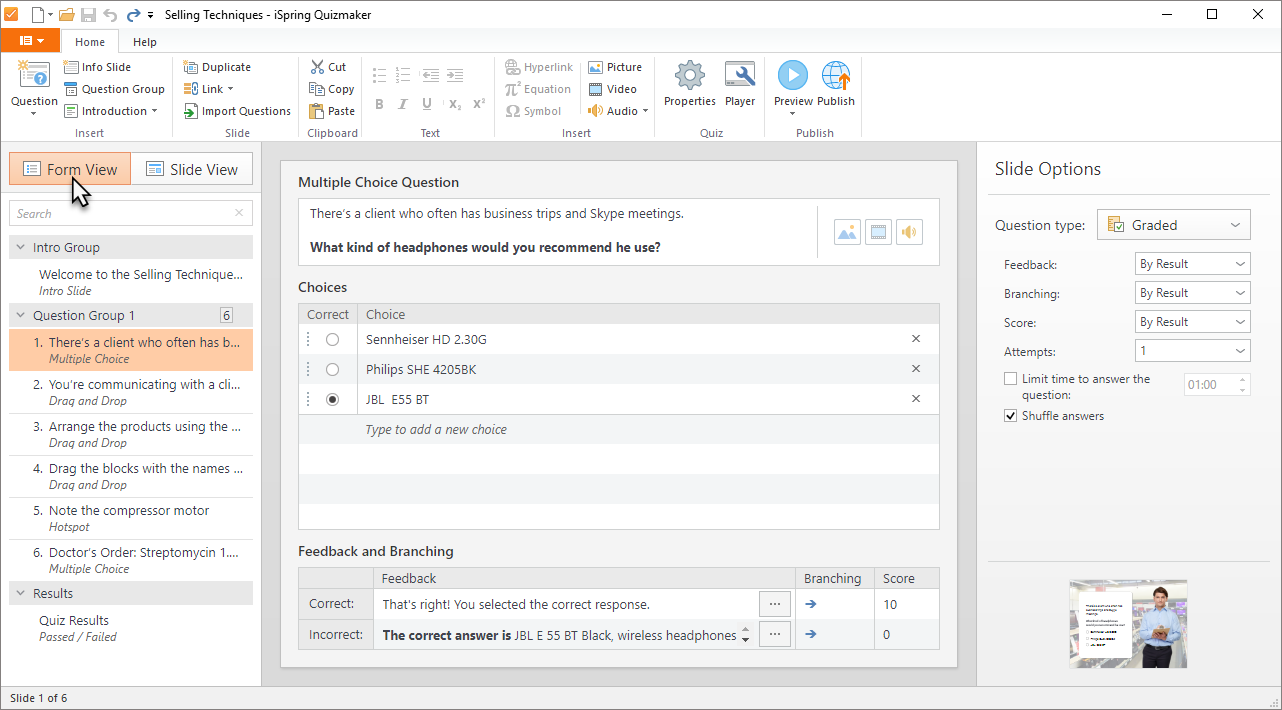Disable the Shuffle answers option

pos(1010,415)
